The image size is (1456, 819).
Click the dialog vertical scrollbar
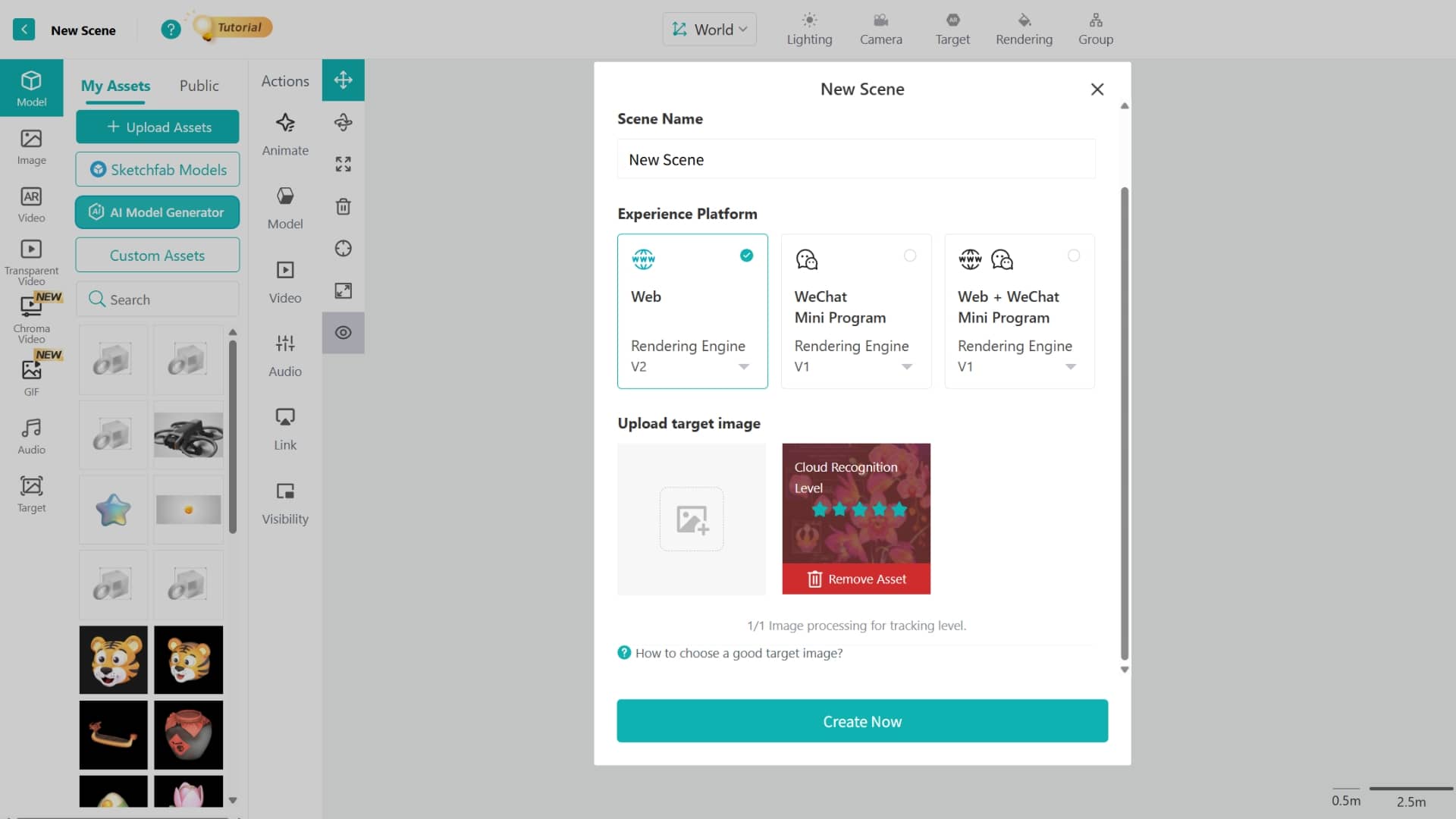coord(1125,423)
